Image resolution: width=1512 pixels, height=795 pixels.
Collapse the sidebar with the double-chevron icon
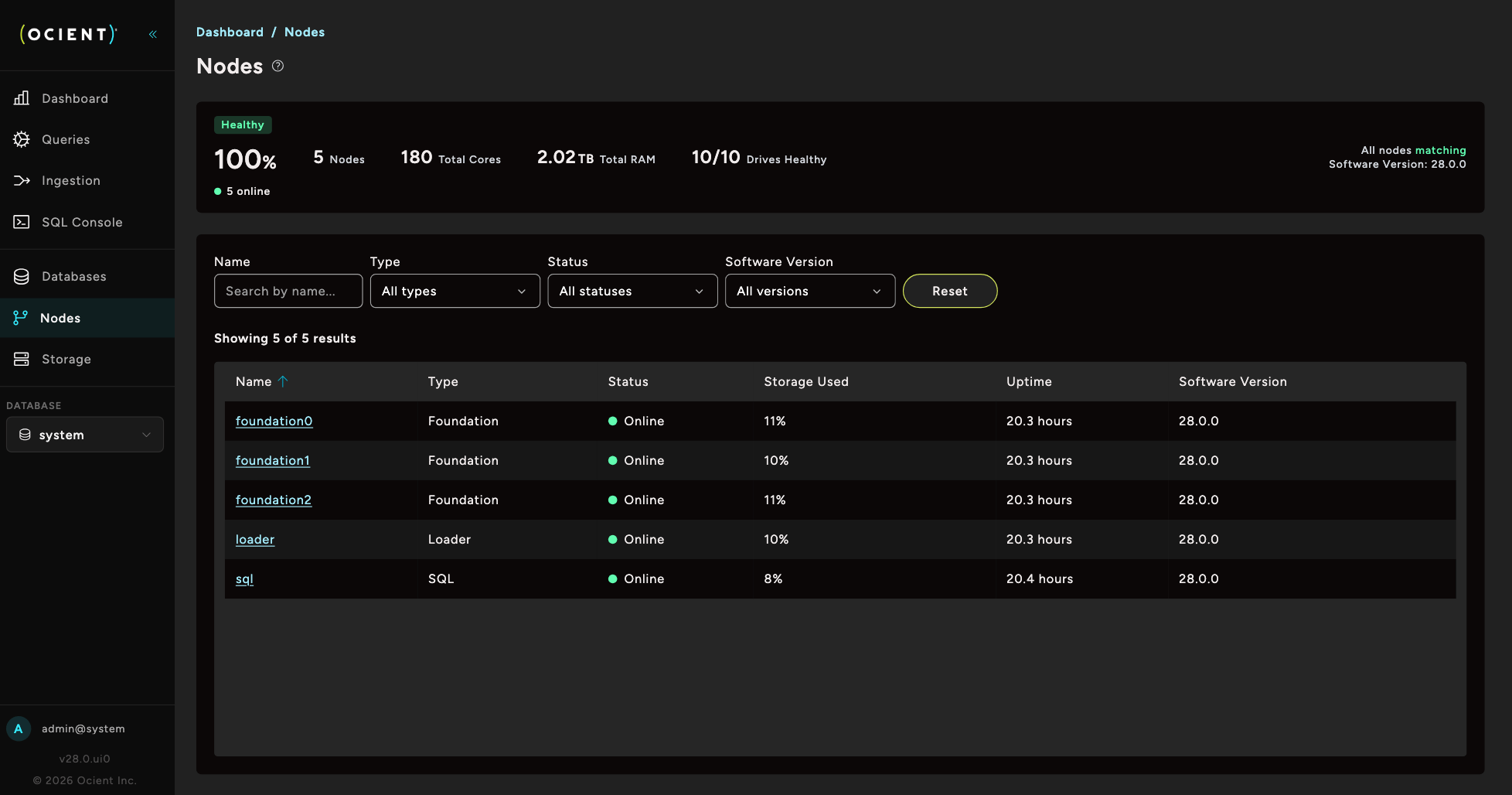click(x=153, y=34)
